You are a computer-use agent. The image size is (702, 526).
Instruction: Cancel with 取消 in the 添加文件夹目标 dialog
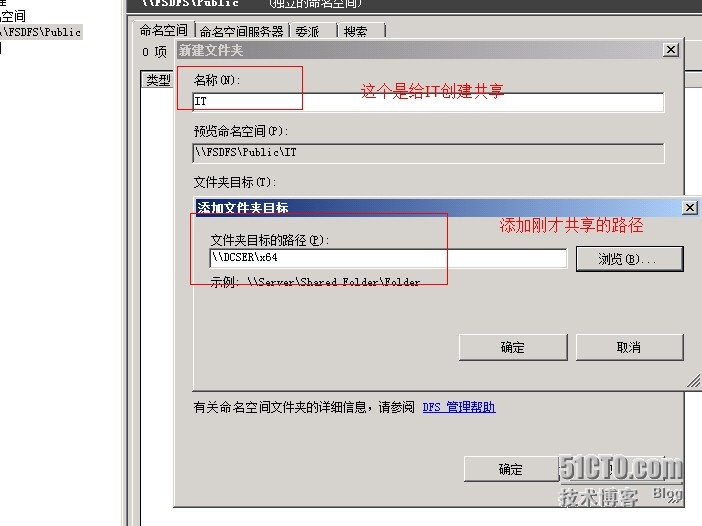coord(629,347)
